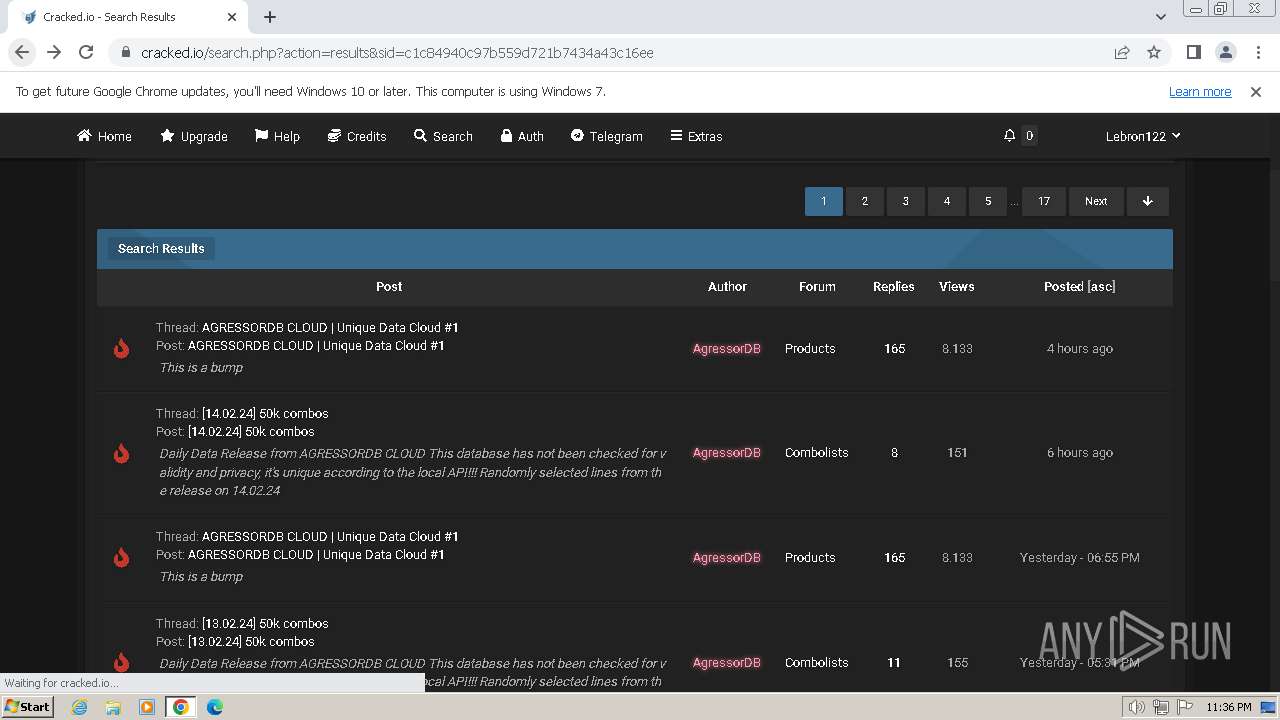Sort by Post column
This screenshot has width=1280, height=720.
click(x=389, y=286)
